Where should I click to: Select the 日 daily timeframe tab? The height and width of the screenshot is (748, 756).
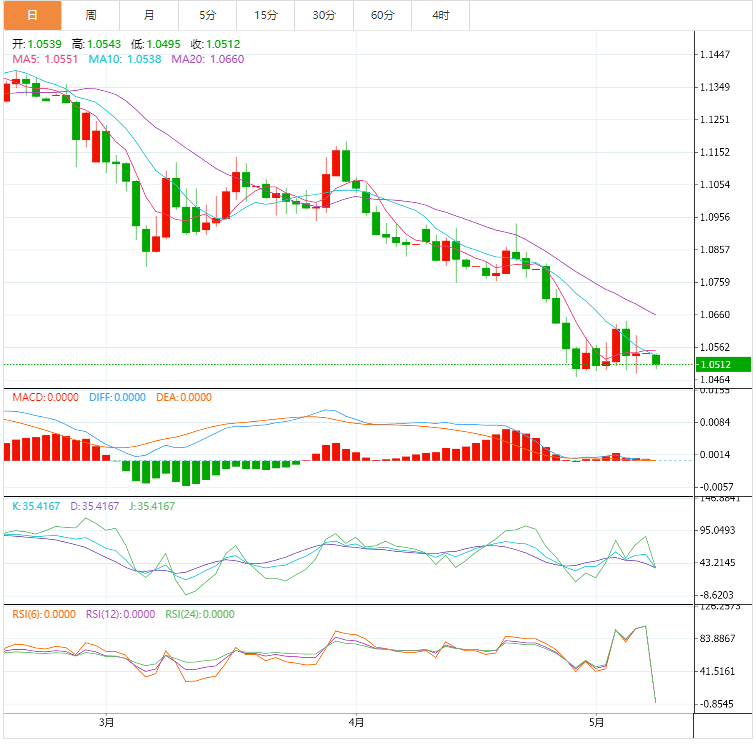pyautogui.click(x=33, y=15)
